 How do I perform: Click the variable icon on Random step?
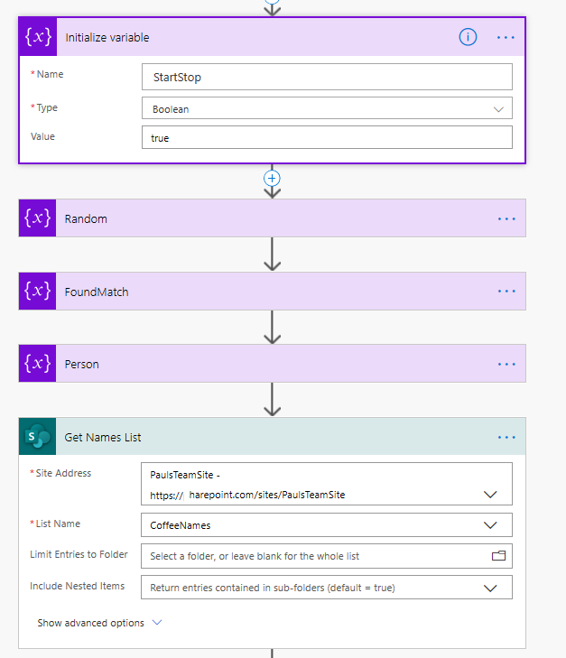pyautogui.click(x=37, y=218)
